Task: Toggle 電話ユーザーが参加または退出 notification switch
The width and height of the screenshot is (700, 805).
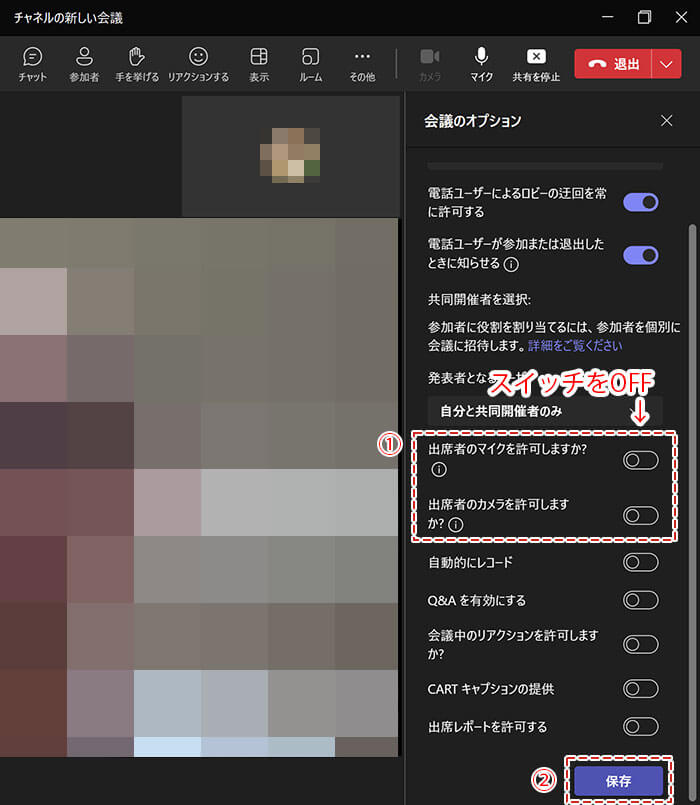Action: pos(641,255)
